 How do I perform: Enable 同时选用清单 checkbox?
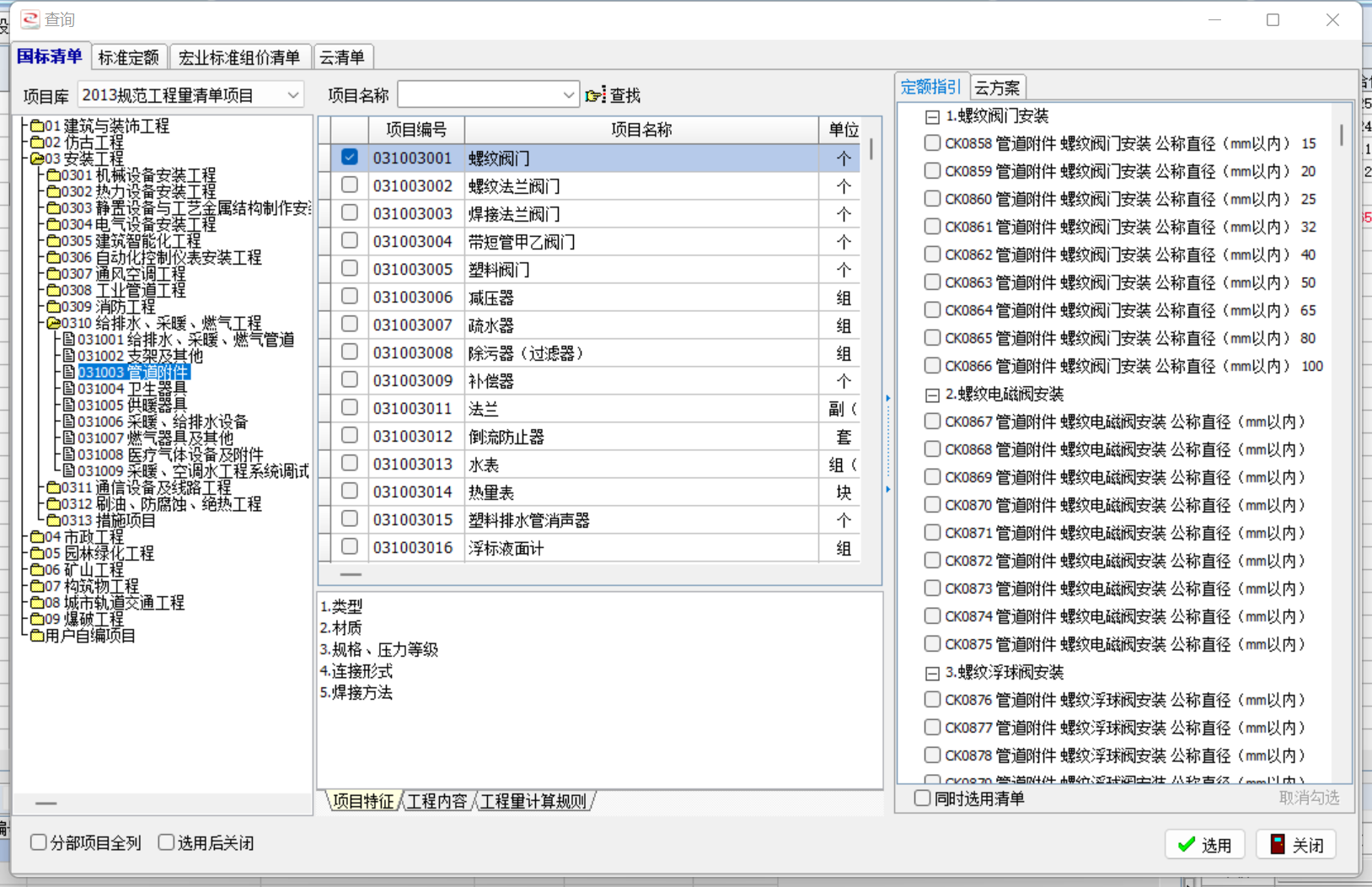click(x=923, y=798)
